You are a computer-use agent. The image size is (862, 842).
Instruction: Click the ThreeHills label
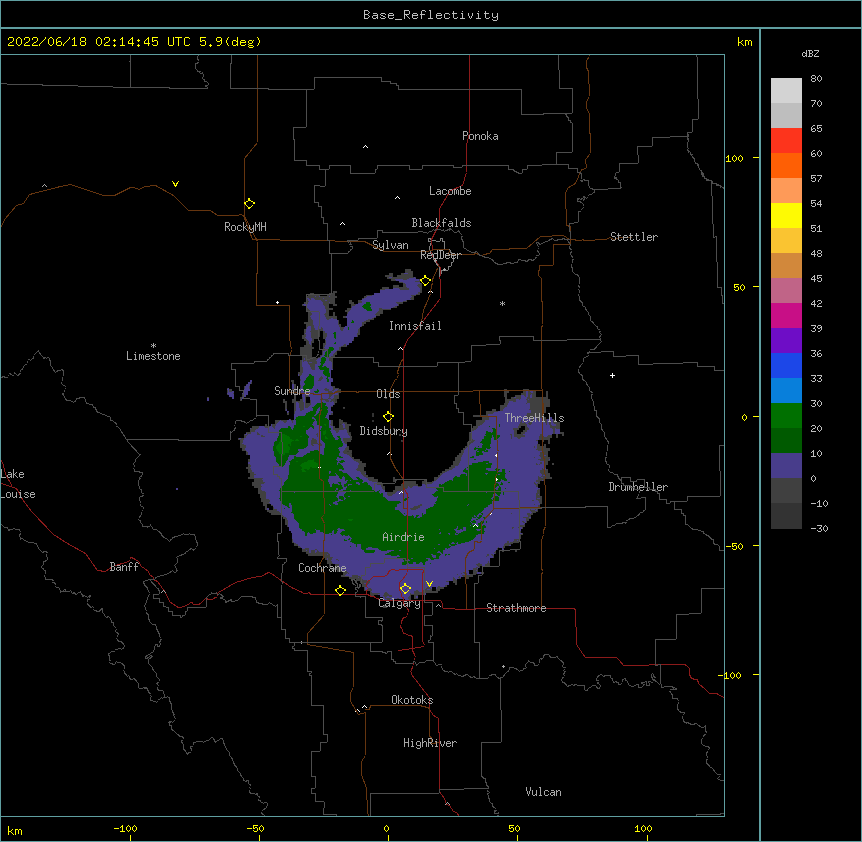(534, 418)
